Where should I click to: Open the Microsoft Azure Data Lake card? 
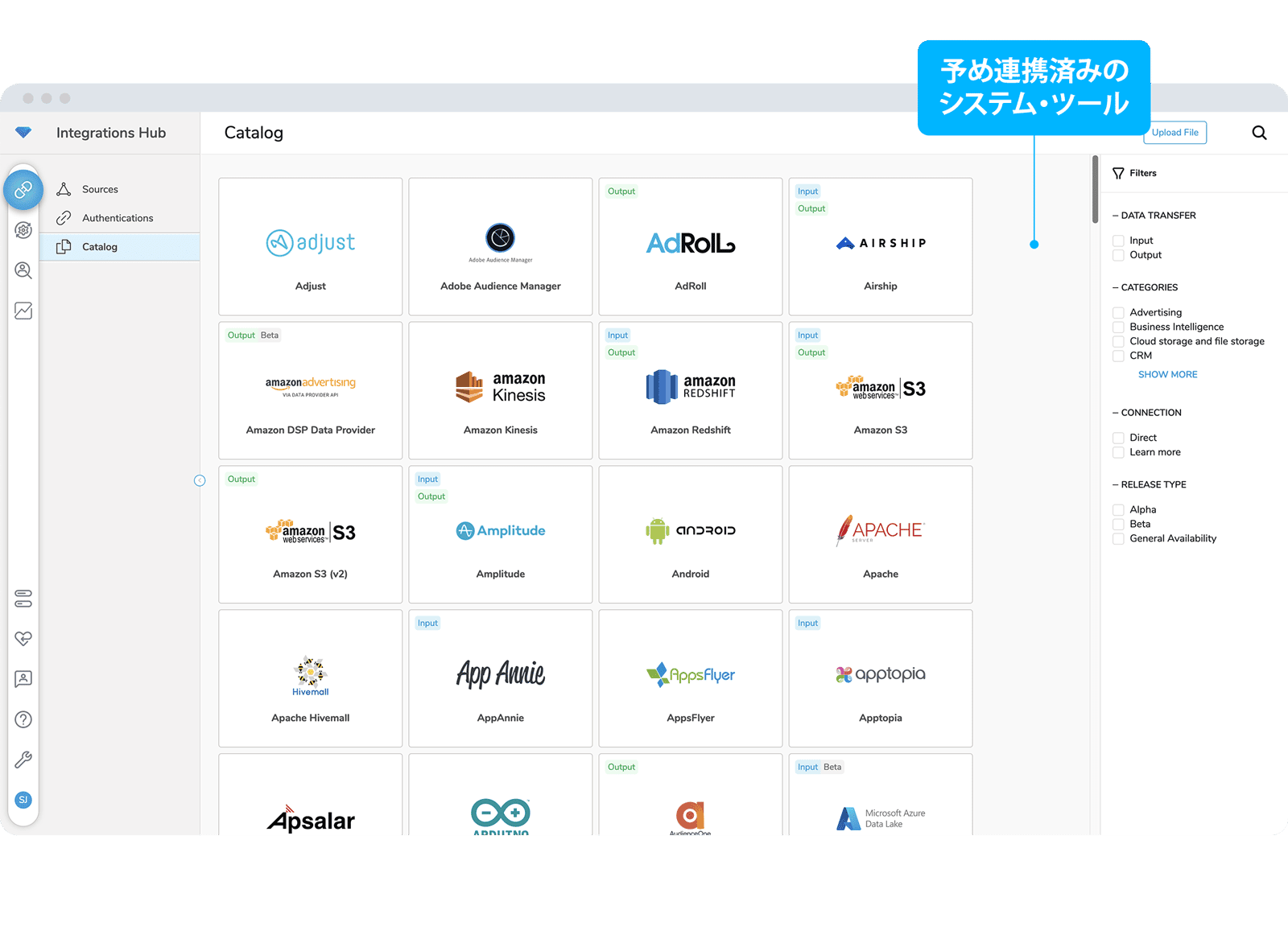(x=881, y=794)
